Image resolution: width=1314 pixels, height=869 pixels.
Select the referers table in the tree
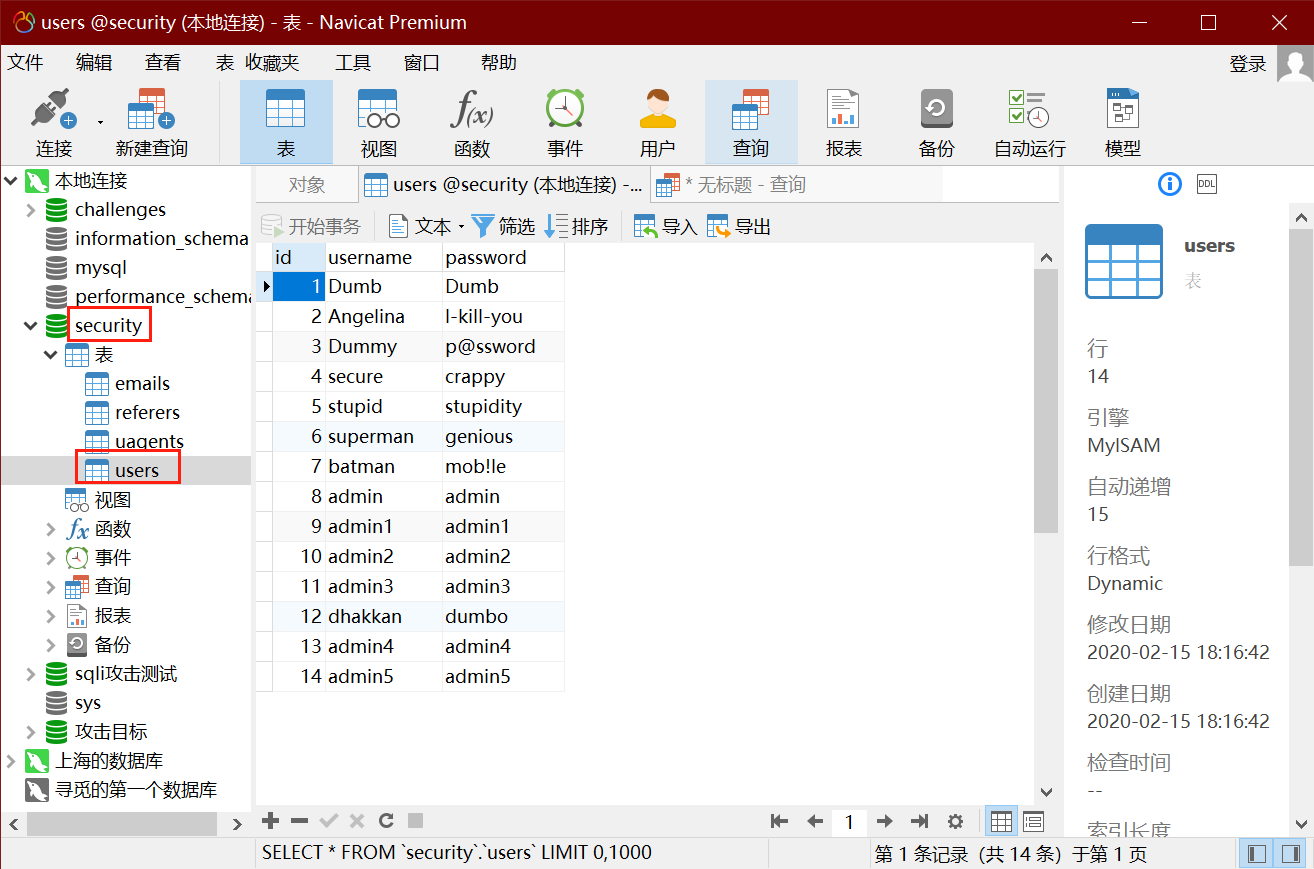pos(147,413)
